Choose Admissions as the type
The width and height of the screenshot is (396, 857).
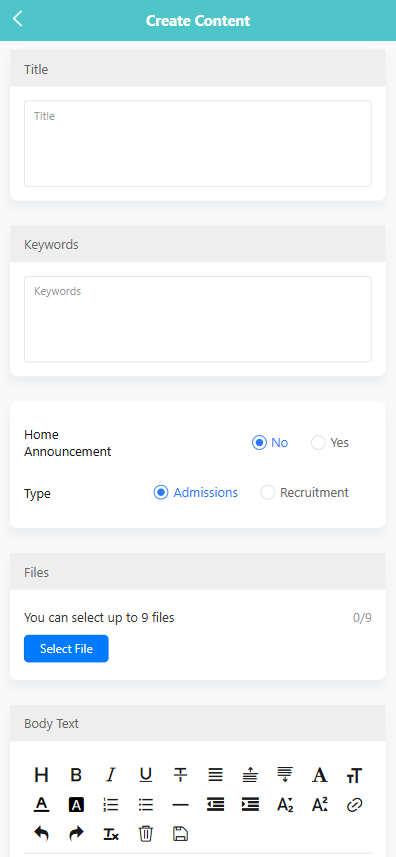tap(196, 492)
